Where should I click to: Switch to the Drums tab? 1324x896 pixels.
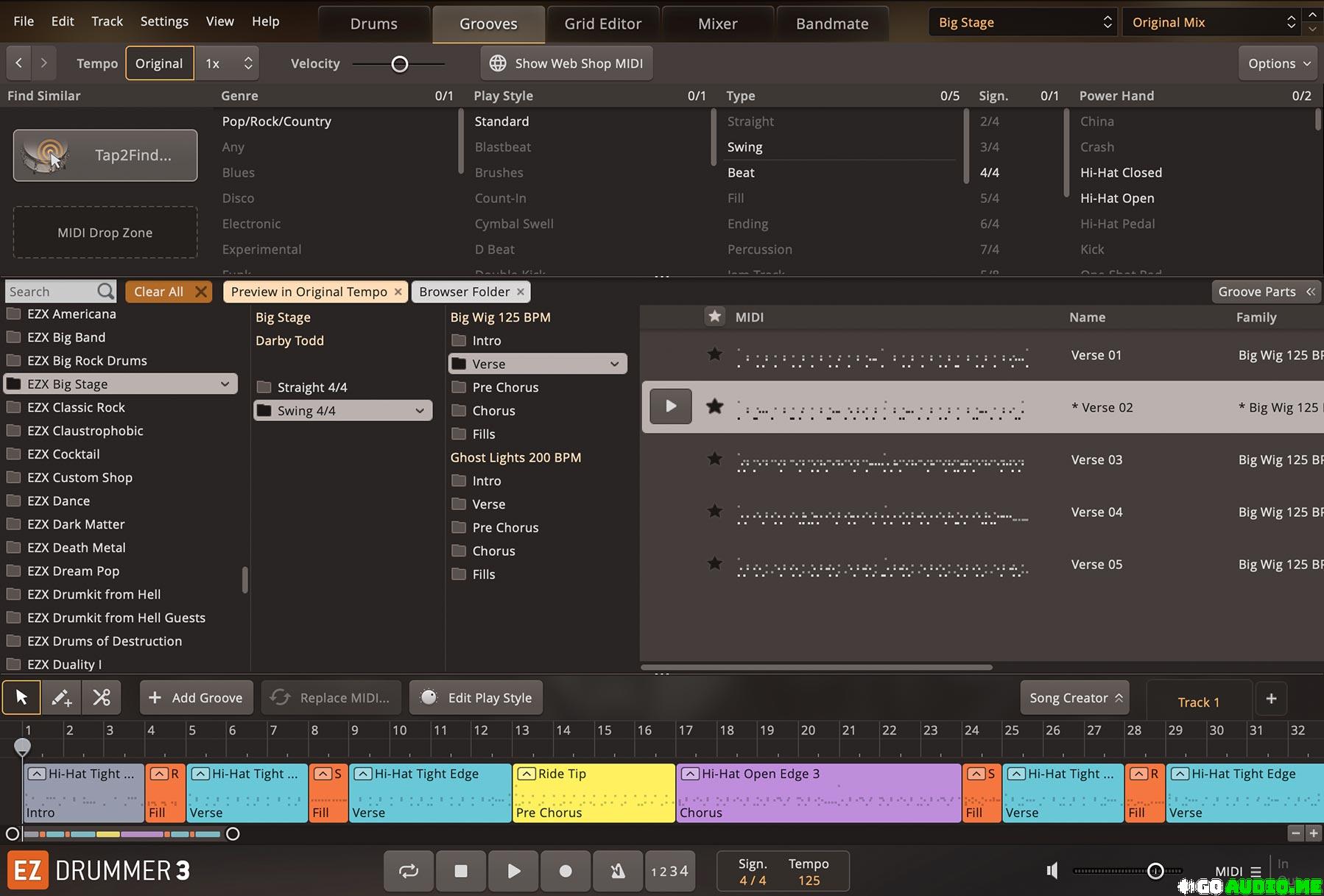point(374,24)
